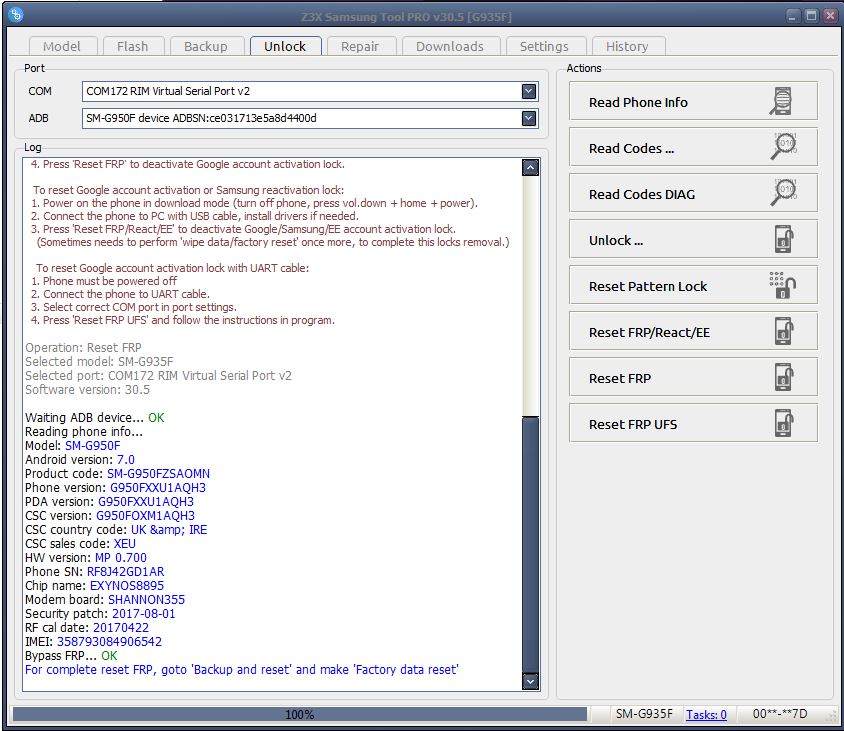This screenshot has width=844, height=731.
Task: Open the Model tab
Action: click(x=62, y=46)
